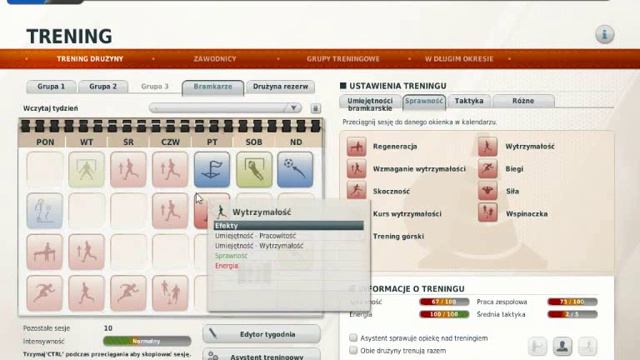Open the Zawodnicy section
640x360 pixels.
click(x=215, y=59)
